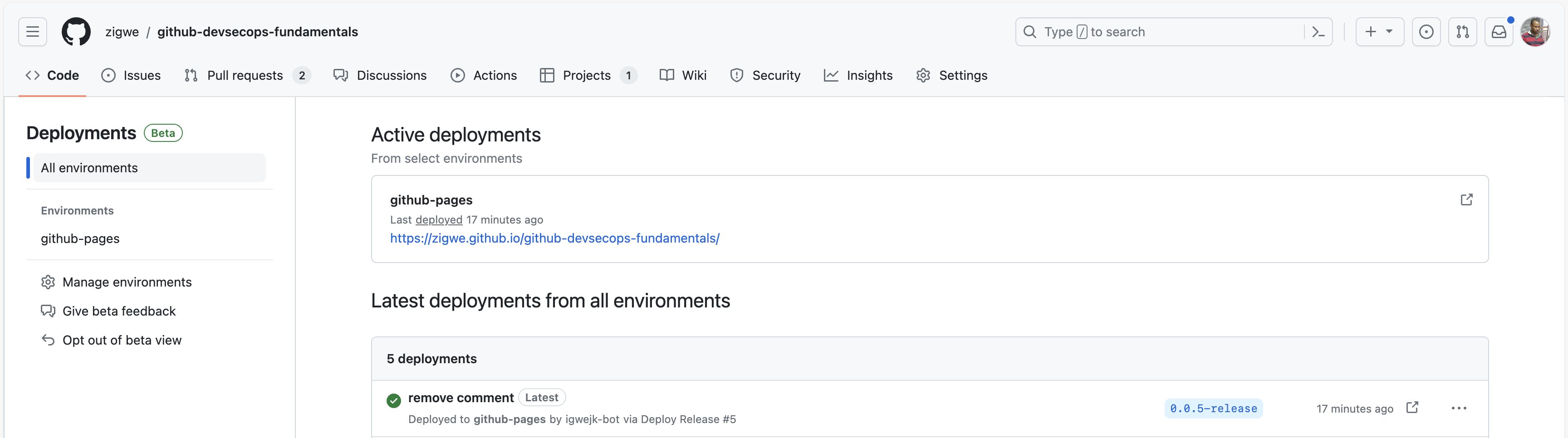Screen dimensions: 1568x438
Task: Click the Beta label beside Deployments
Action: 163,133
